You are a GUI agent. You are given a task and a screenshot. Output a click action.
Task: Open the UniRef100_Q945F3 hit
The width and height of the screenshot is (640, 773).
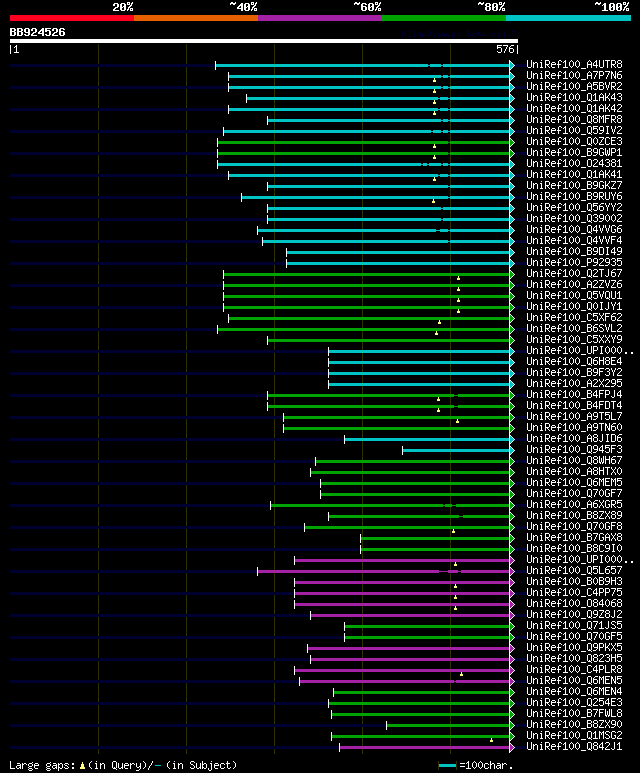[574, 450]
